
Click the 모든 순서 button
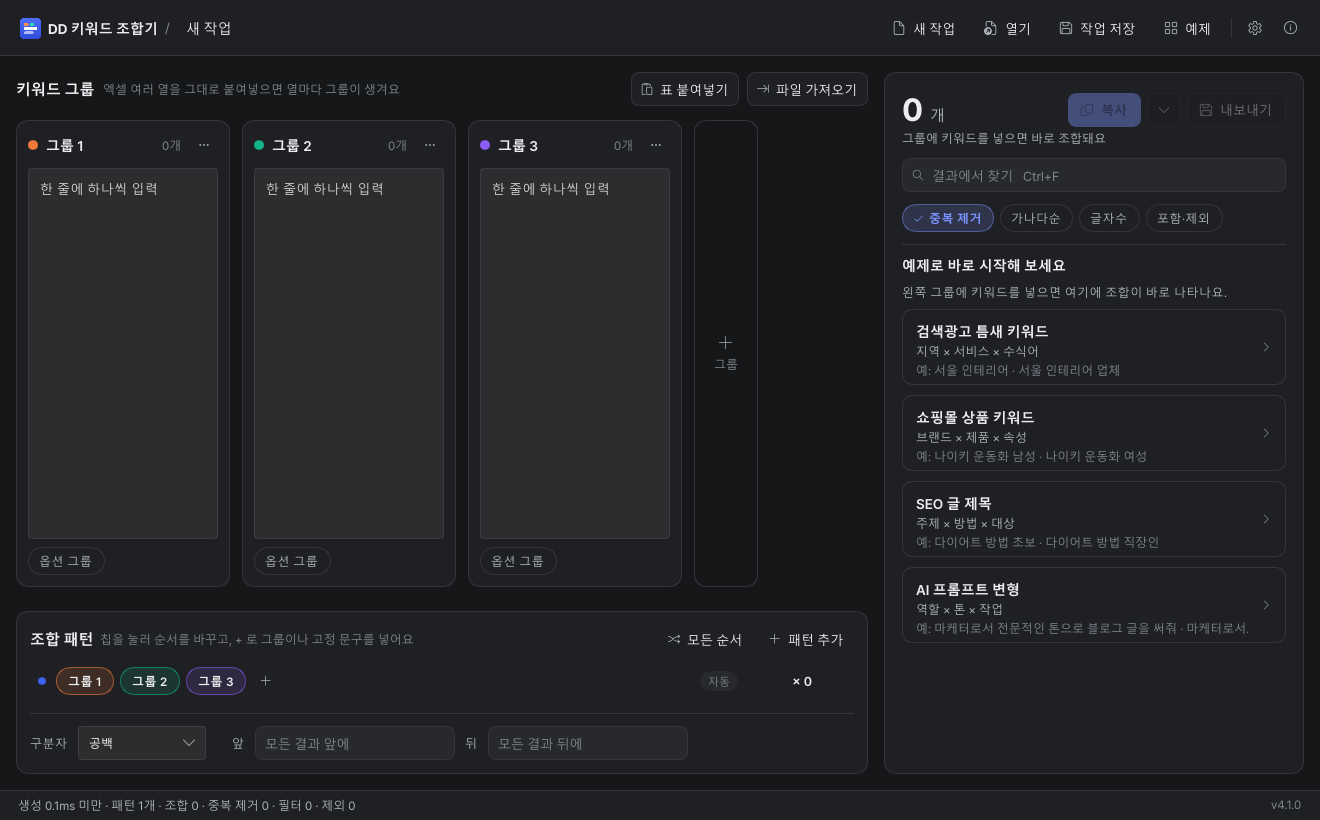tap(705, 639)
